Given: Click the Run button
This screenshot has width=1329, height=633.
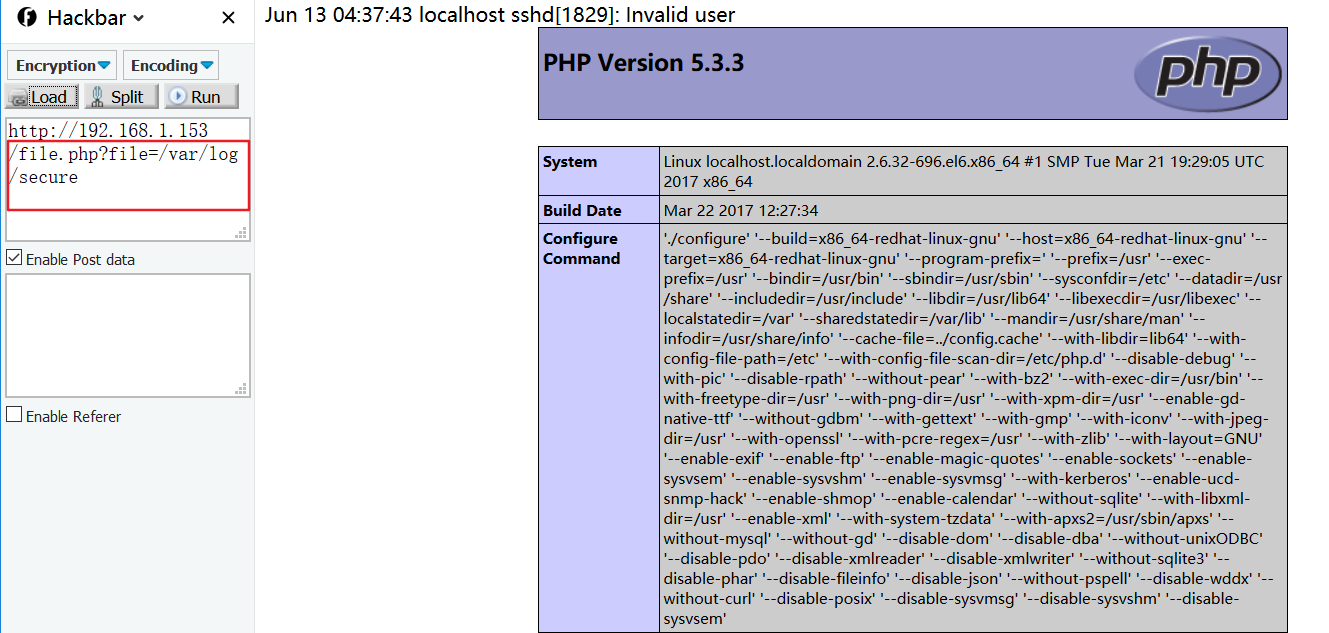Looking at the screenshot, I should [x=200, y=96].
